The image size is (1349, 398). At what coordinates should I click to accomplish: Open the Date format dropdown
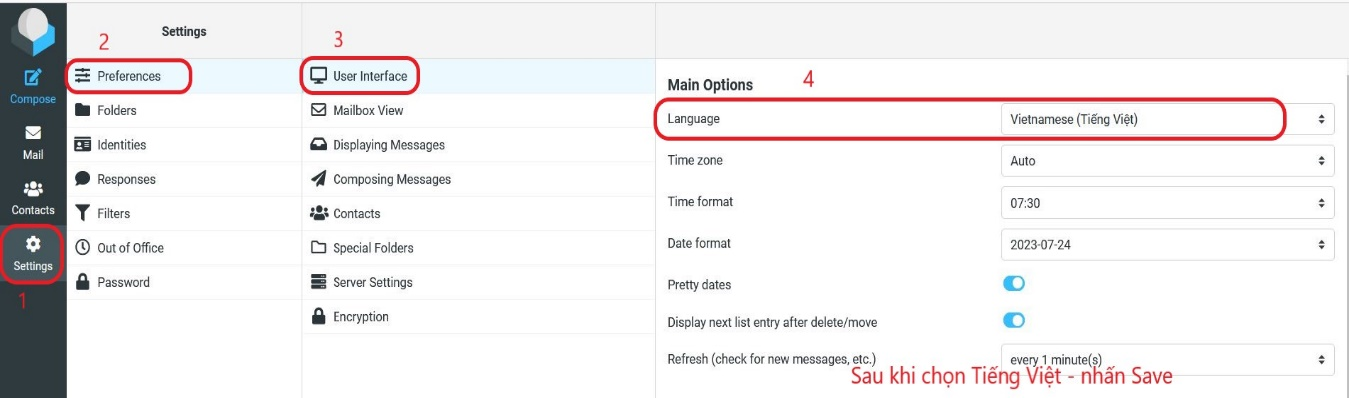(x=1167, y=243)
